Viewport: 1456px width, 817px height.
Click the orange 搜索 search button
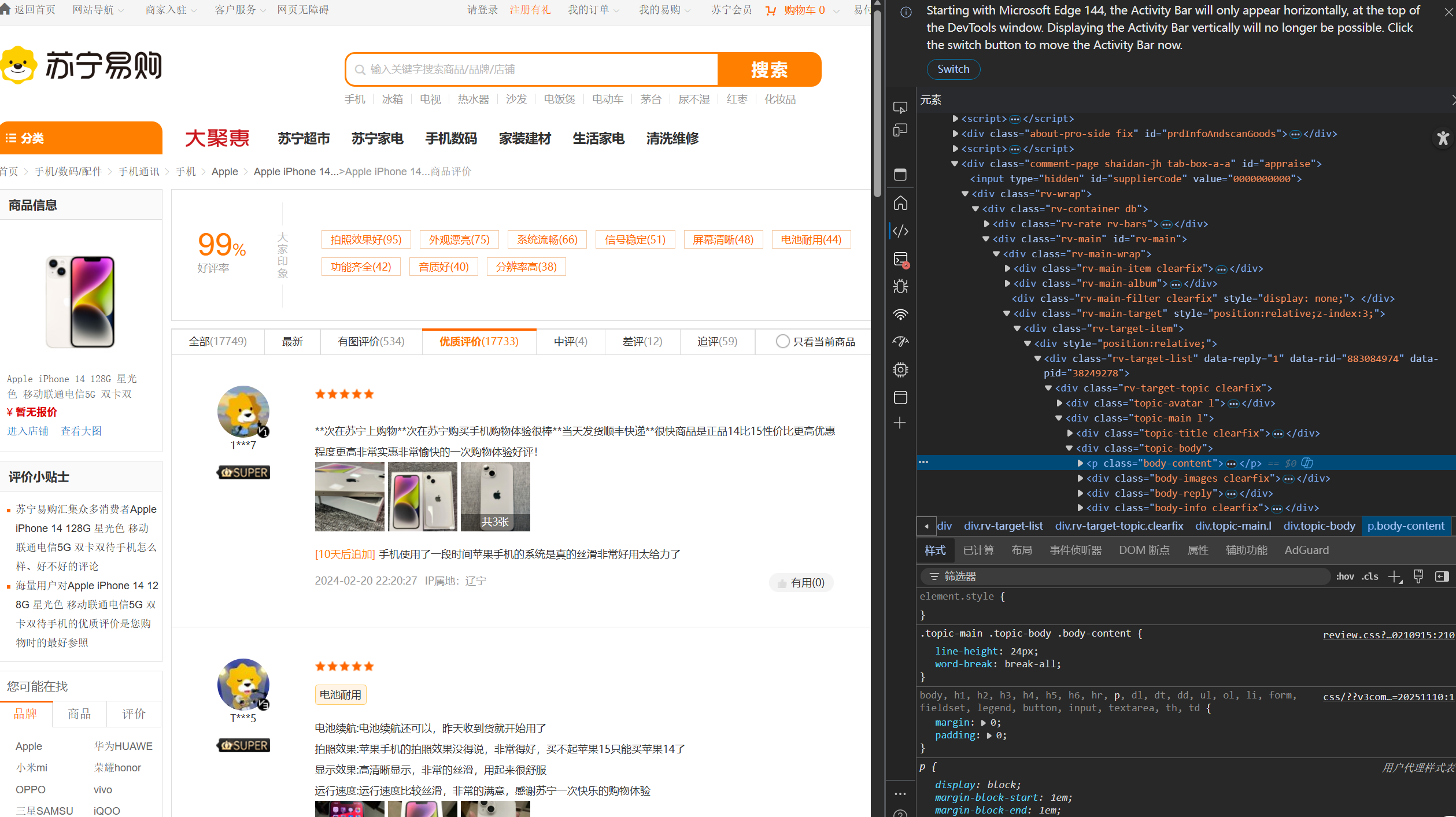768,69
